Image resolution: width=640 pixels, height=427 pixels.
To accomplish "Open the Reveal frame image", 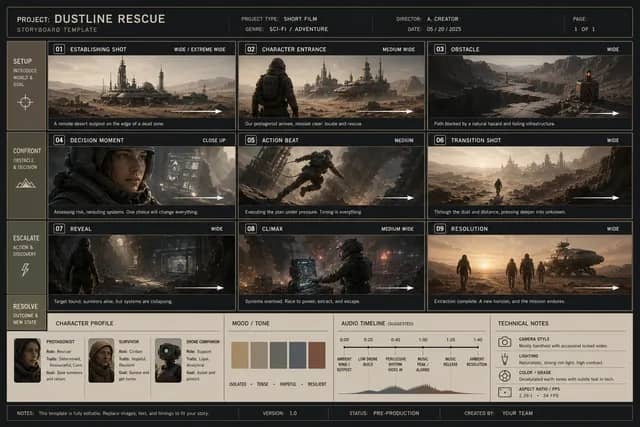I will (x=142, y=265).
